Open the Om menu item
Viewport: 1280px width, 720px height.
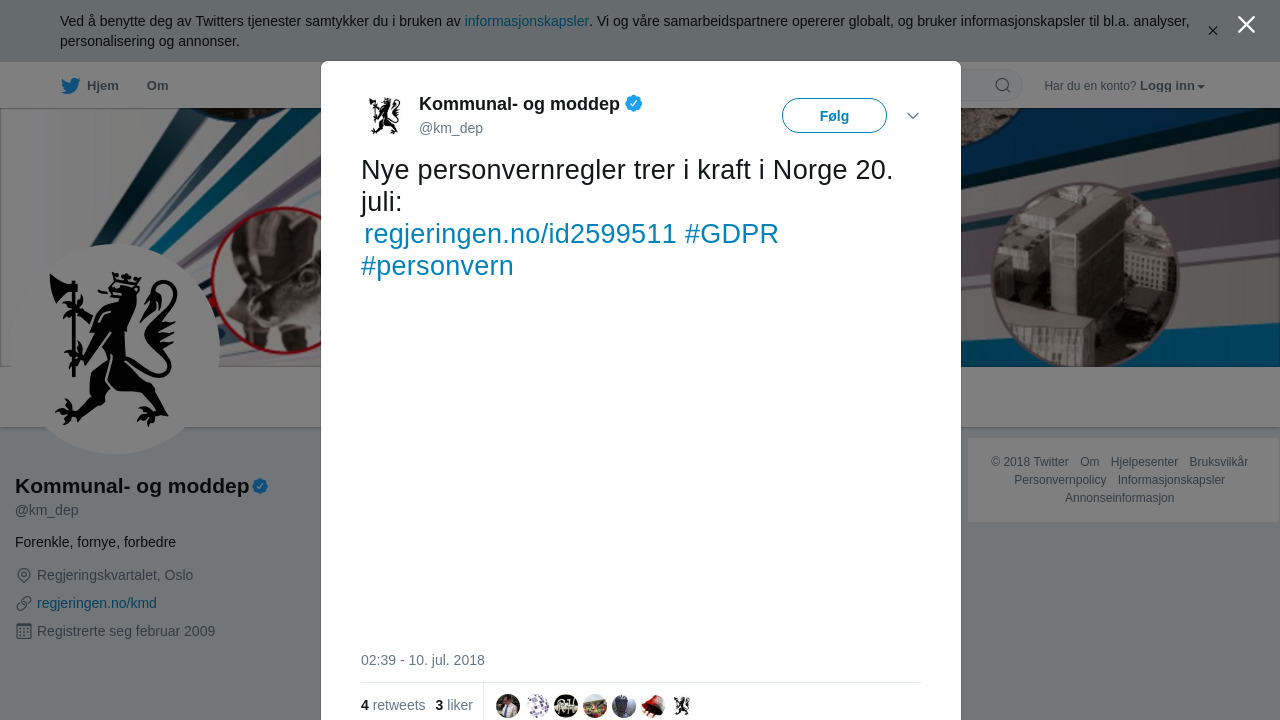coord(157,86)
